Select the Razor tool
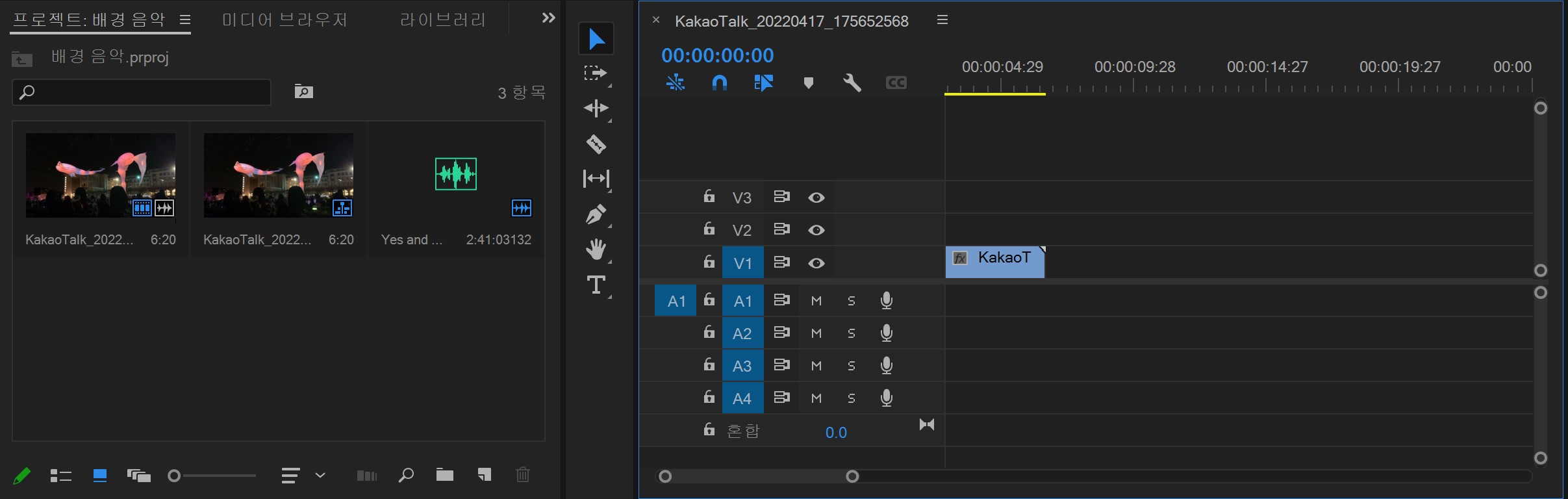The width and height of the screenshot is (1568, 499). click(x=596, y=143)
